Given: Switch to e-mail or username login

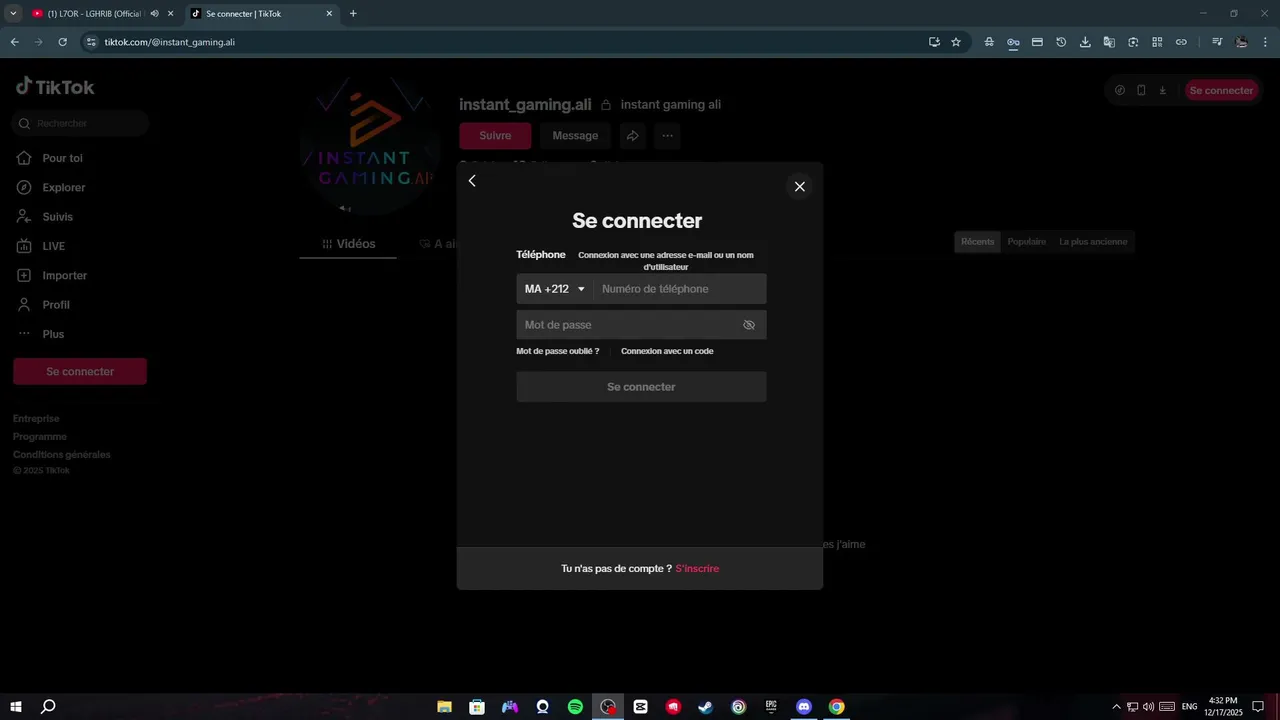Looking at the screenshot, I should (x=666, y=261).
